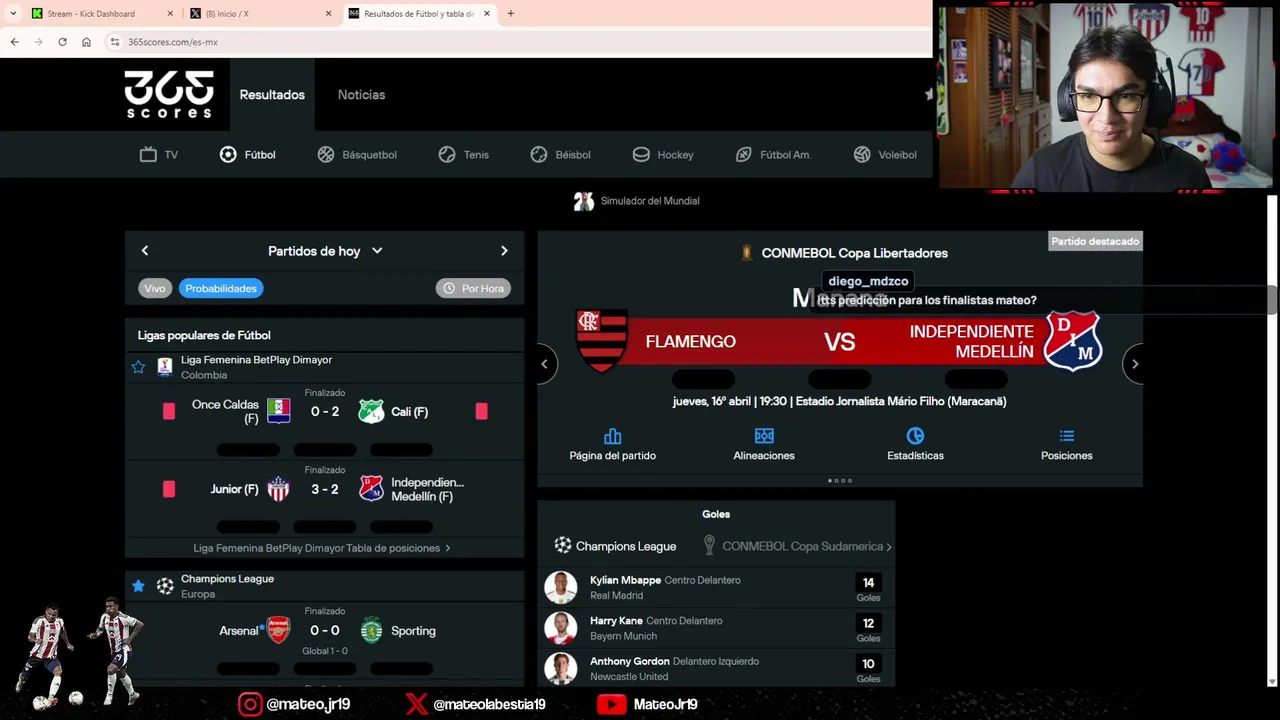Click the 365 Scores logo
The width and height of the screenshot is (1280, 720).
[169, 94]
